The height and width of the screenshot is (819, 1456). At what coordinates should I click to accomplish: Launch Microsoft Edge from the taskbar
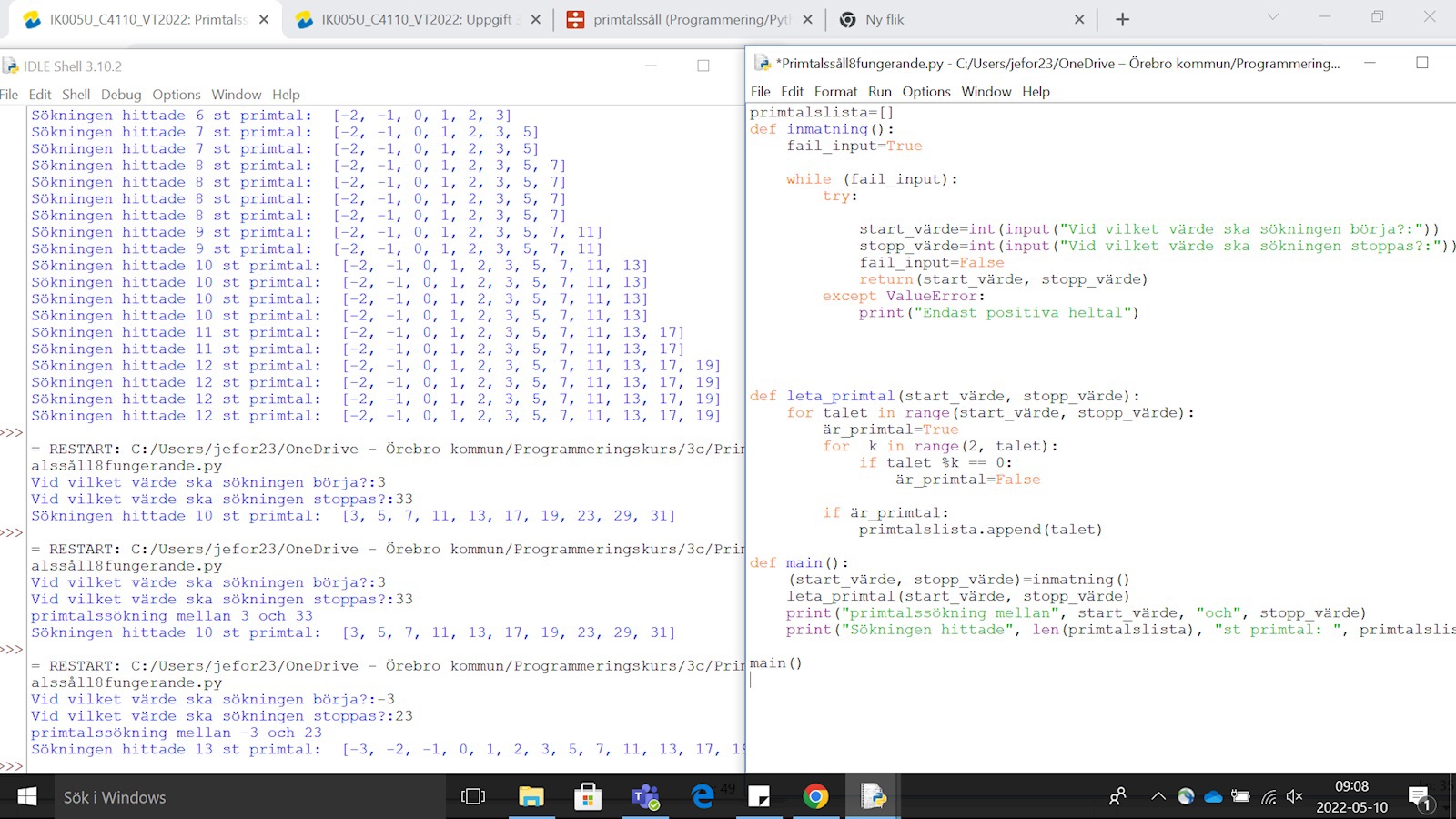pos(702,796)
